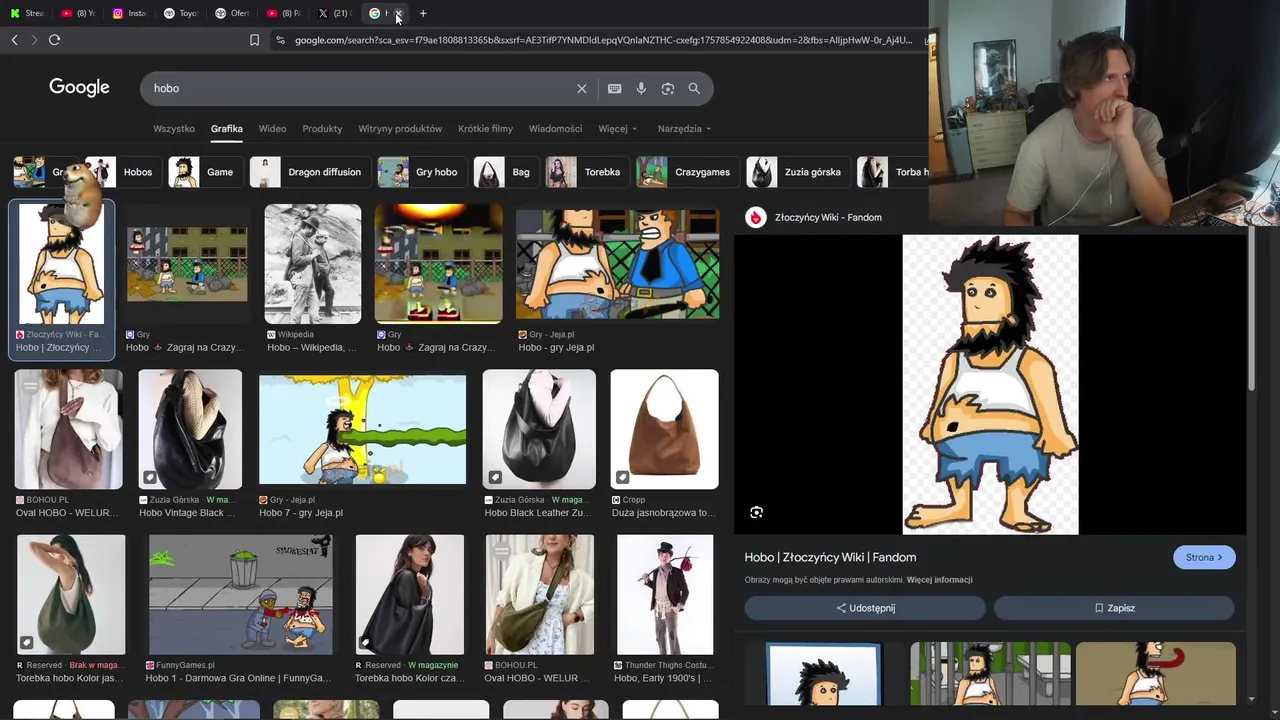Switch to the X (21) browser tab
This screenshot has height=720, width=1280.
click(x=335, y=13)
